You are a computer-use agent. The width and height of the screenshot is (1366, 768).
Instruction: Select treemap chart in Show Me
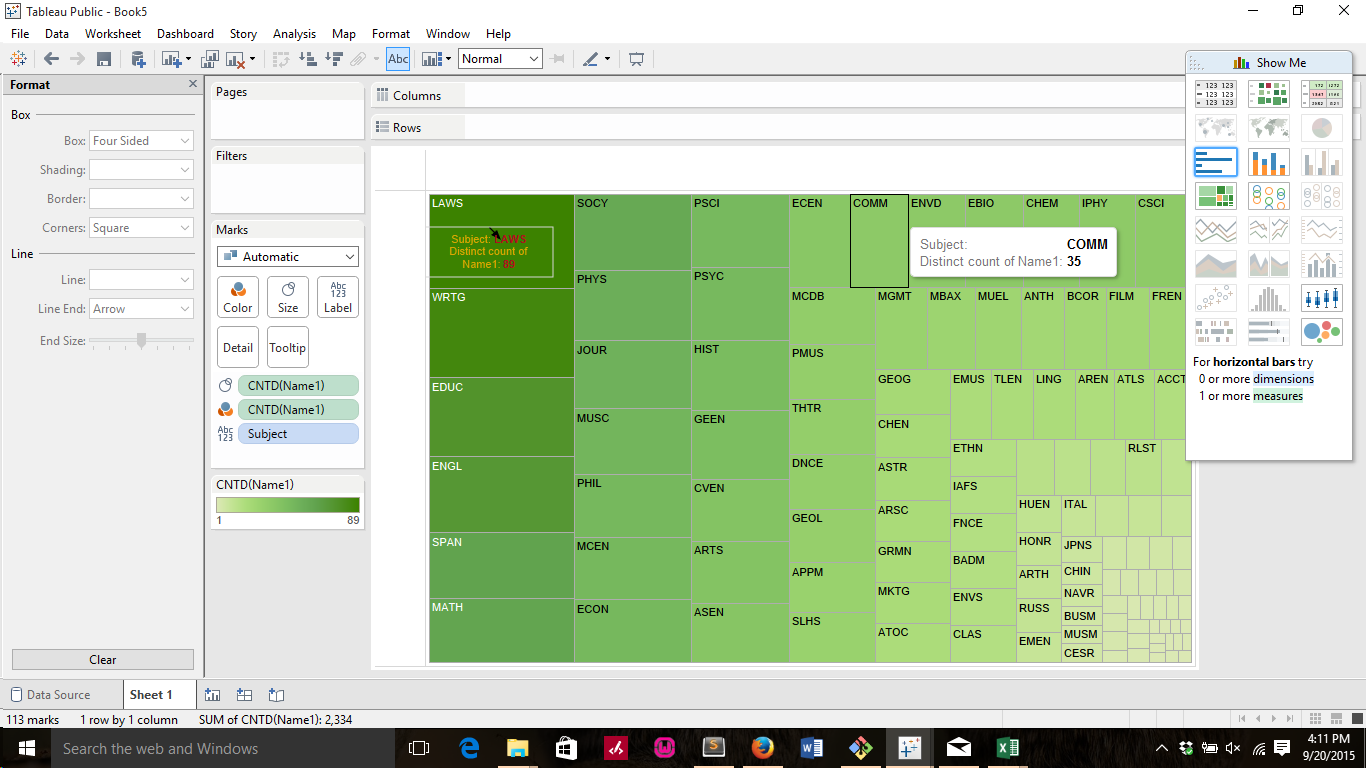pyautogui.click(x=1216, y=196)
